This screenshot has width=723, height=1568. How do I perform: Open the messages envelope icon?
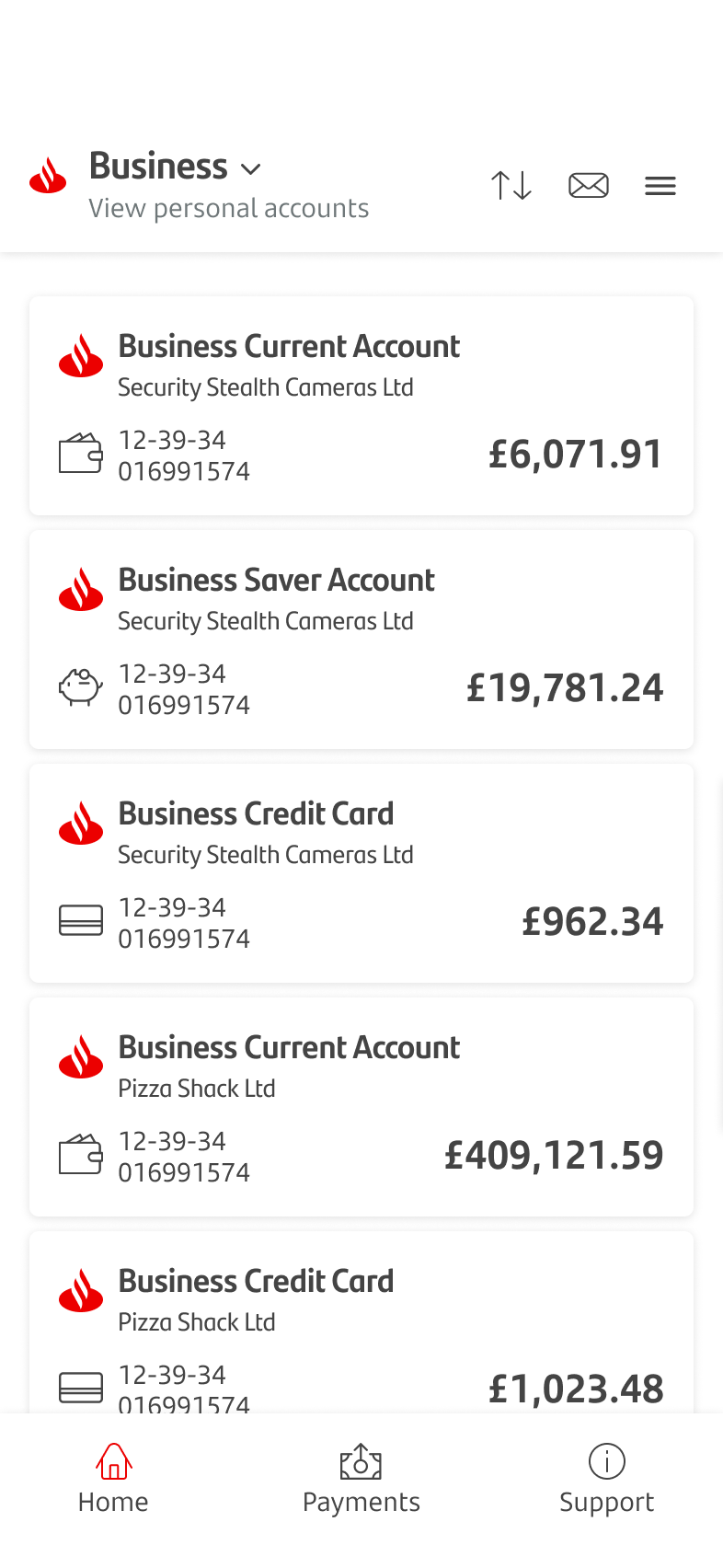click(589, 186)
